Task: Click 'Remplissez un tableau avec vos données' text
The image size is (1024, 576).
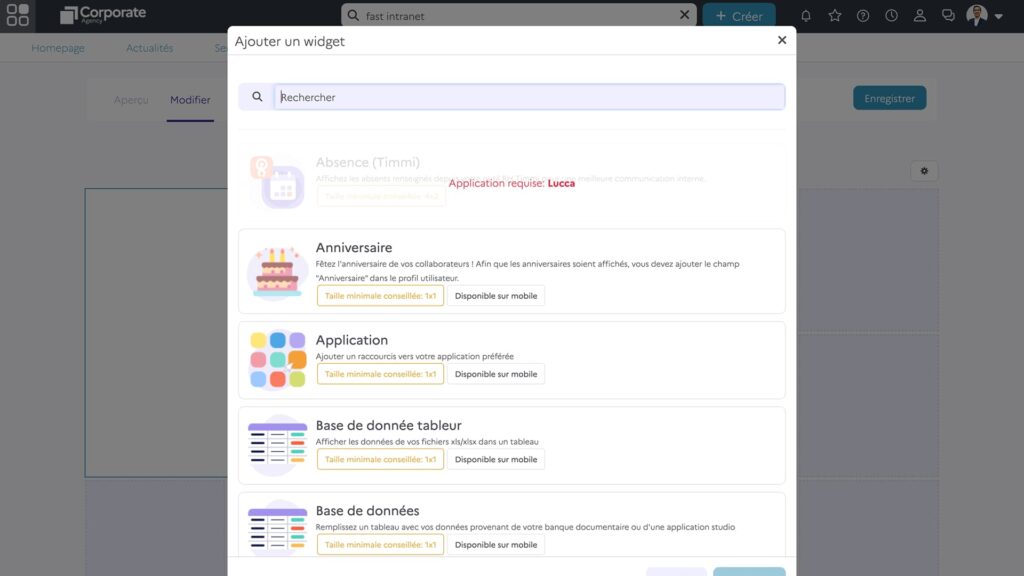Action: 525,527
